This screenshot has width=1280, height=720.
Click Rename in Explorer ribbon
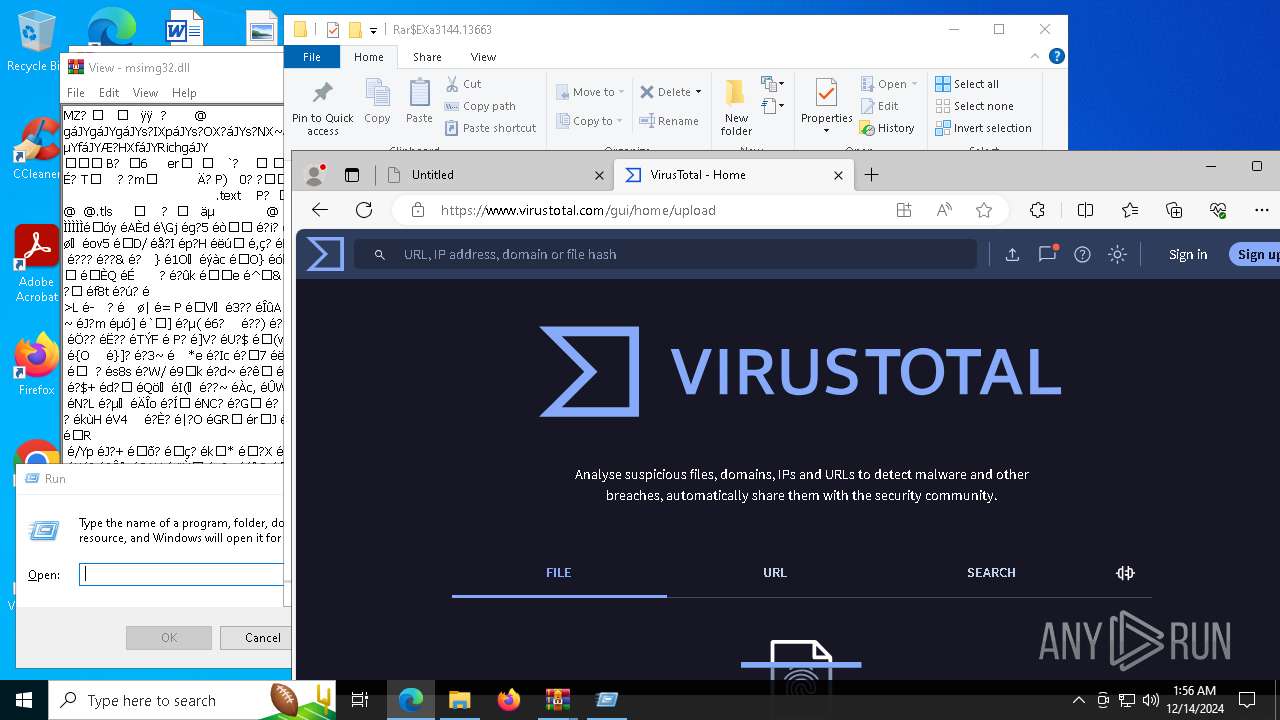coord(669,121)
